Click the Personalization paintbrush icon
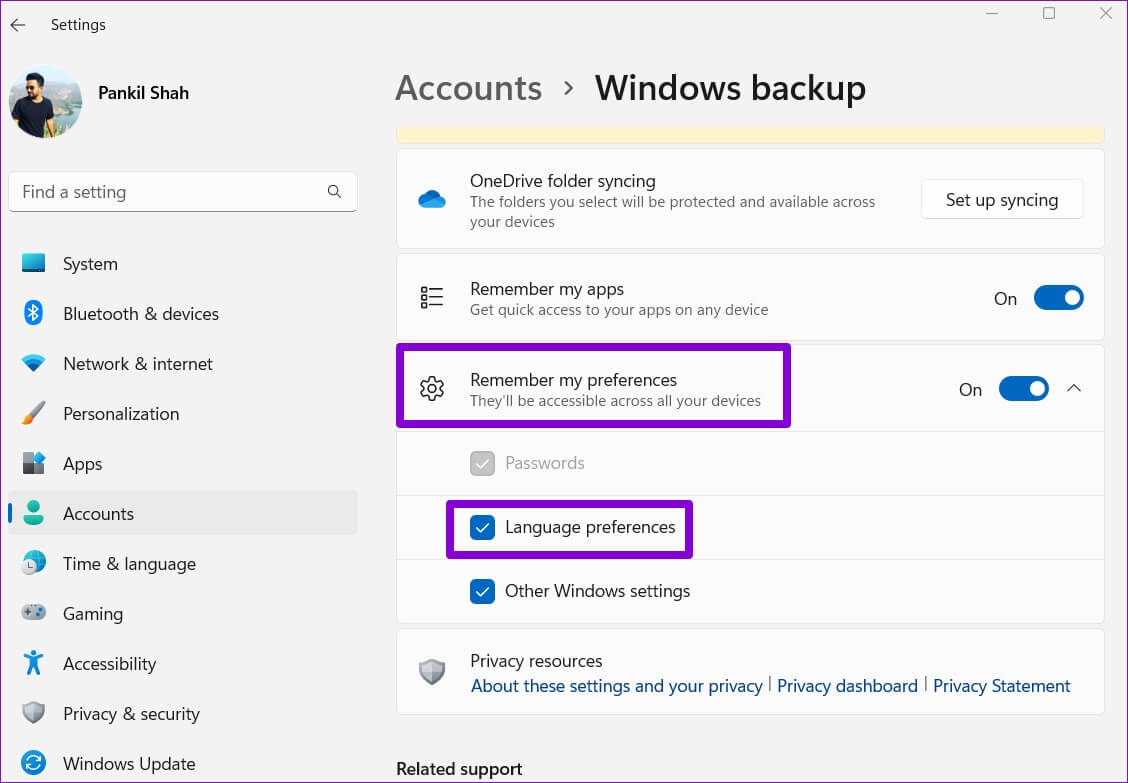This screenshot has height=783, width=1128. [33, 413]
